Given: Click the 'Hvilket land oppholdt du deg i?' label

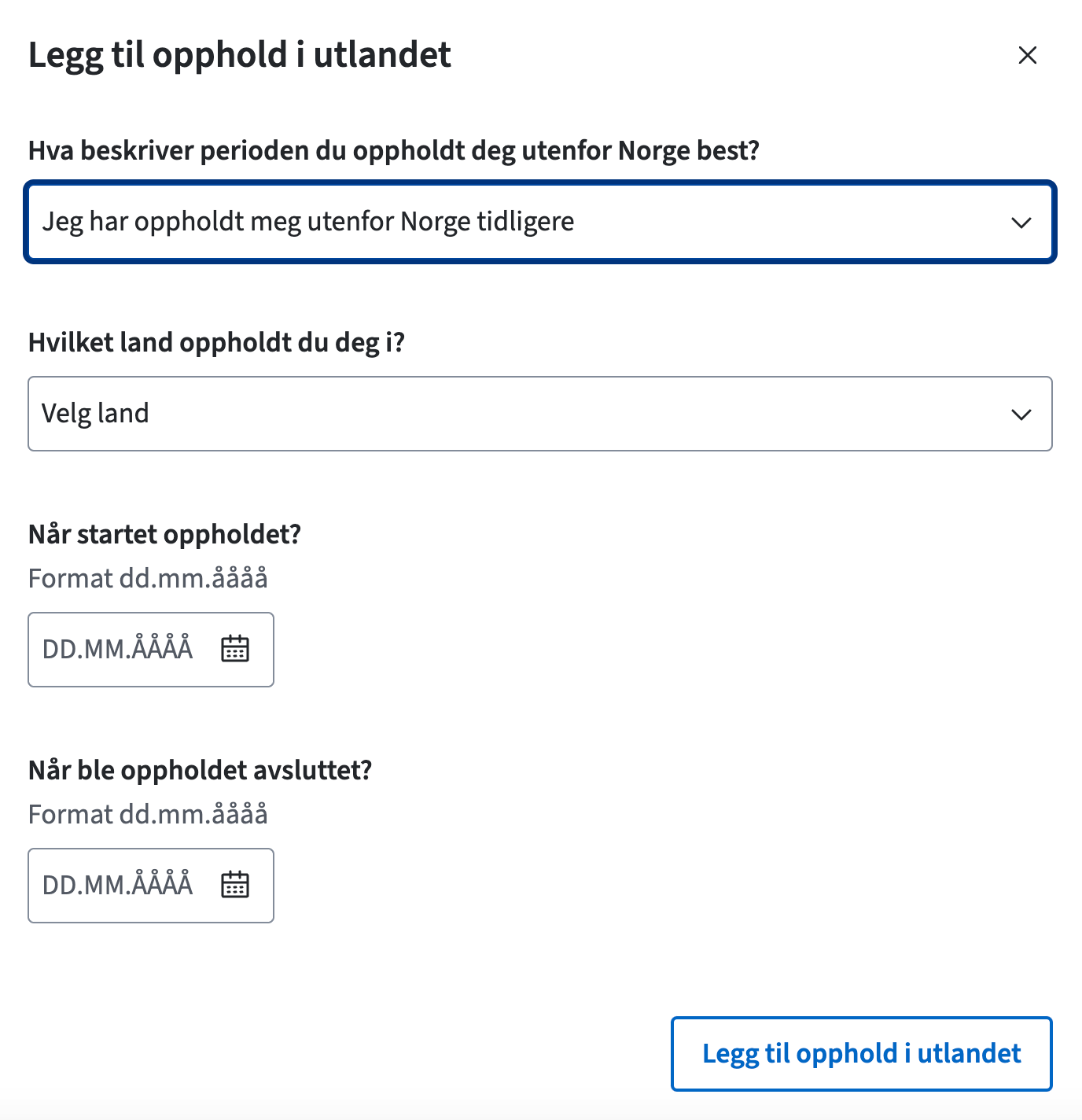Looking at the screenshot, I should click(x=216, y=343).
